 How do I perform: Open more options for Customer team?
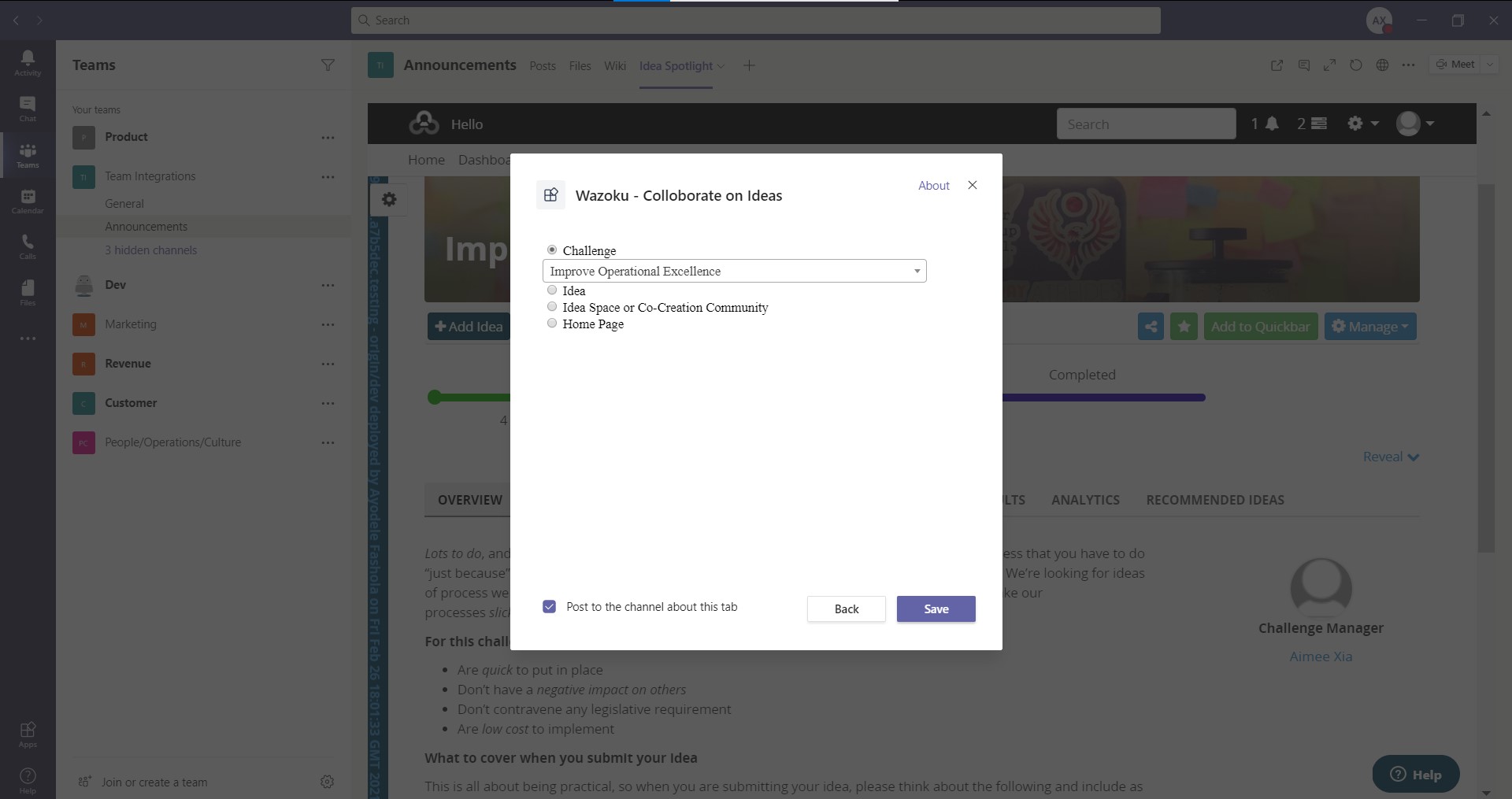[x=328, y=403]
